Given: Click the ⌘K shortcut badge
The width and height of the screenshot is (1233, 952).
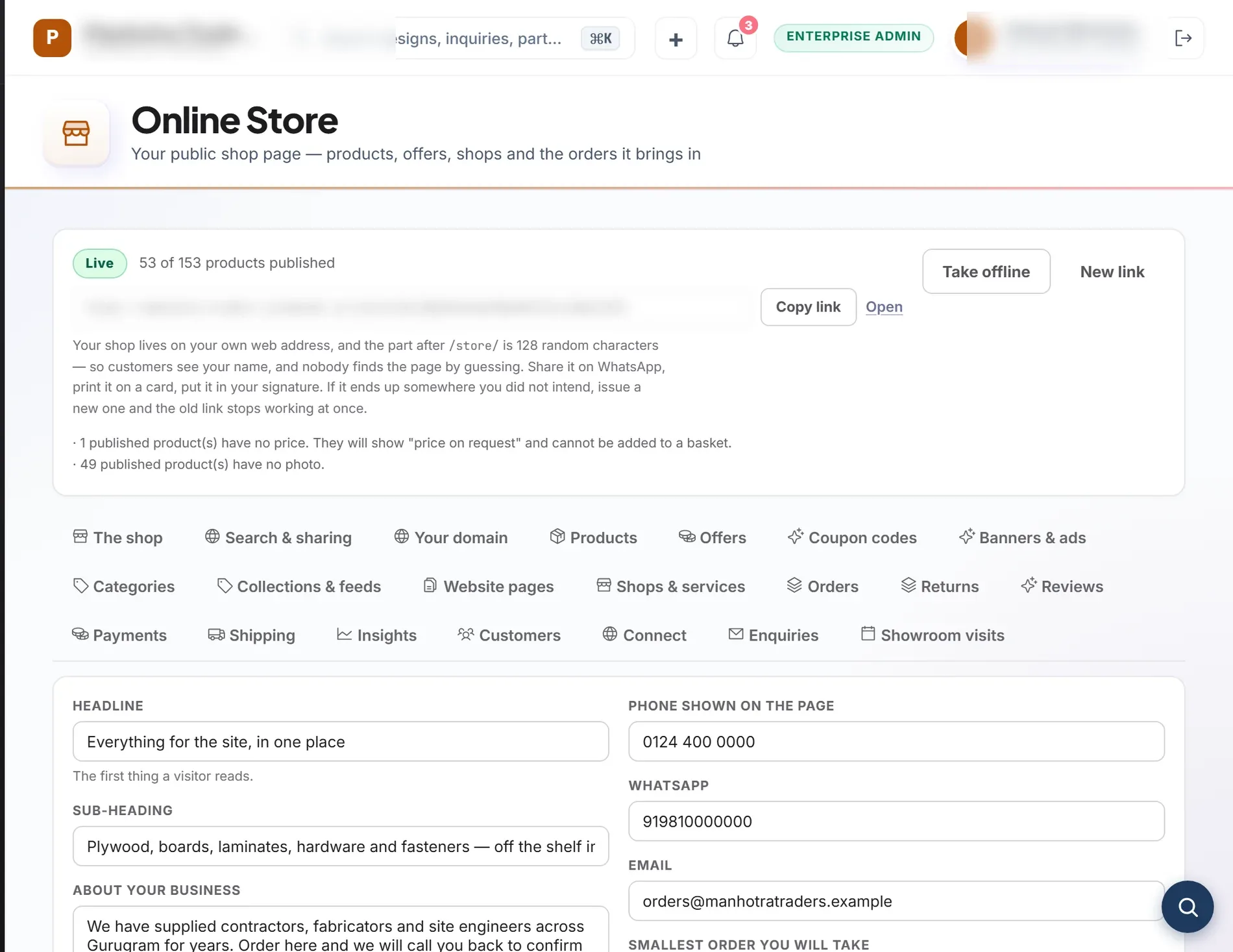Looking at the screenshot, I should [600, 38].
